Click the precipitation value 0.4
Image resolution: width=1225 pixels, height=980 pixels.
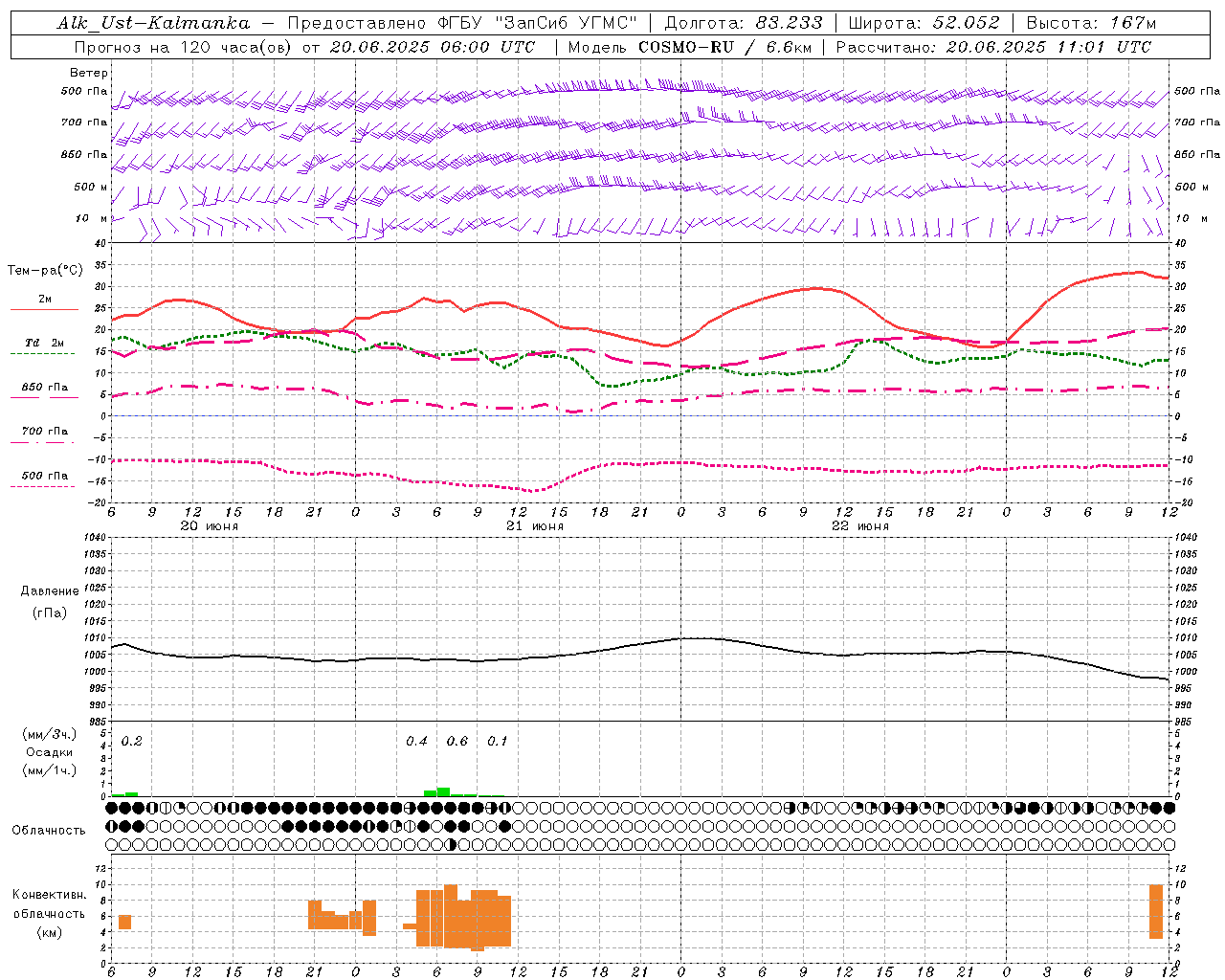416,742
